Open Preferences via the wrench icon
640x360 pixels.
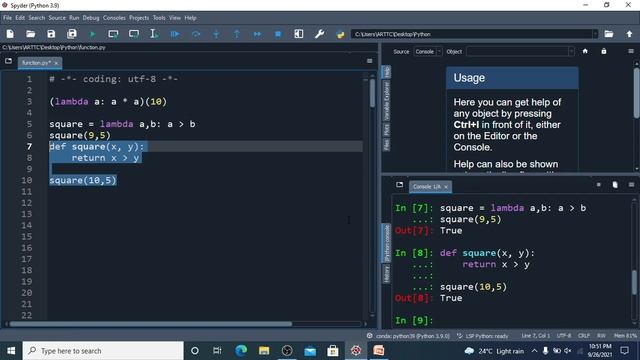(319, 34)
